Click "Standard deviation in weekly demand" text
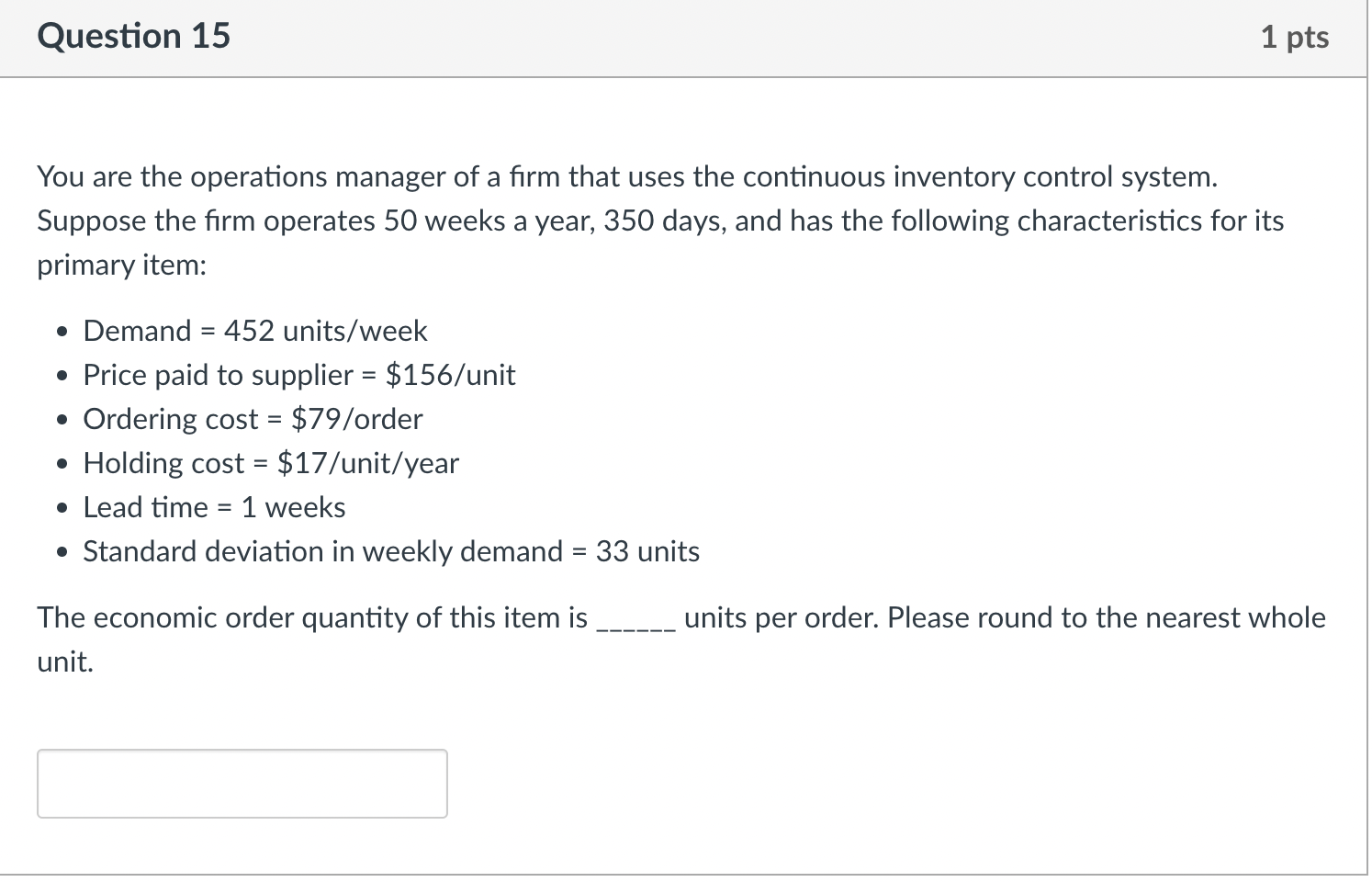Screen dimensions: 1372x882 (322, 551)
